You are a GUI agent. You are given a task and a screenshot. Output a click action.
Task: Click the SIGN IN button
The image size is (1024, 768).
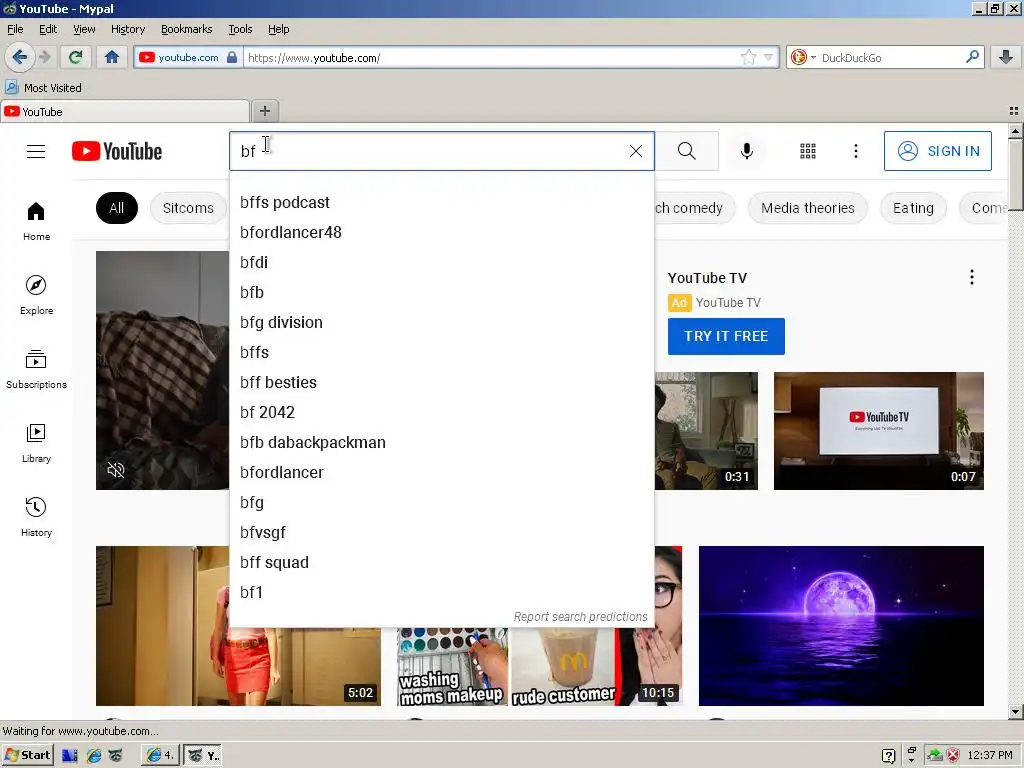click(x=938, y=151)
